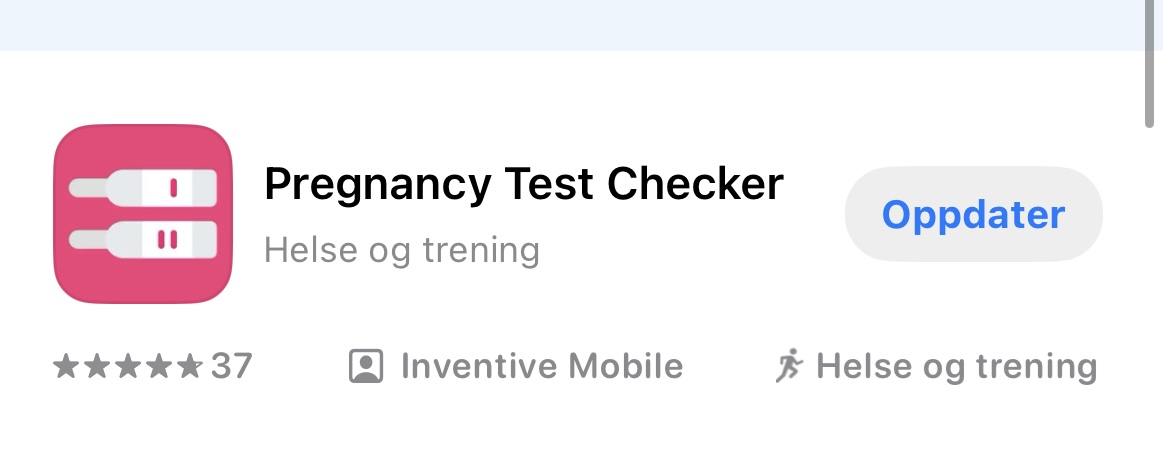1163x475 pixels.
Task: Select the fourth rating star
Action: (158, 367)
